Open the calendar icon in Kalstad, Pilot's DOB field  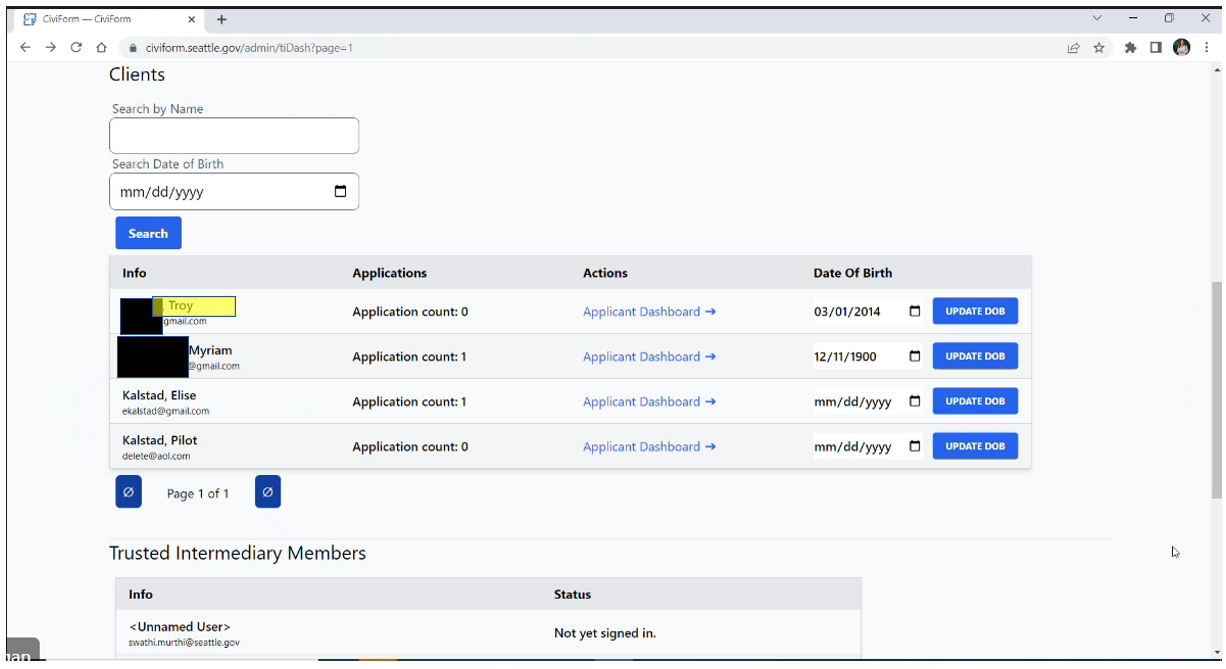[912, 446]
